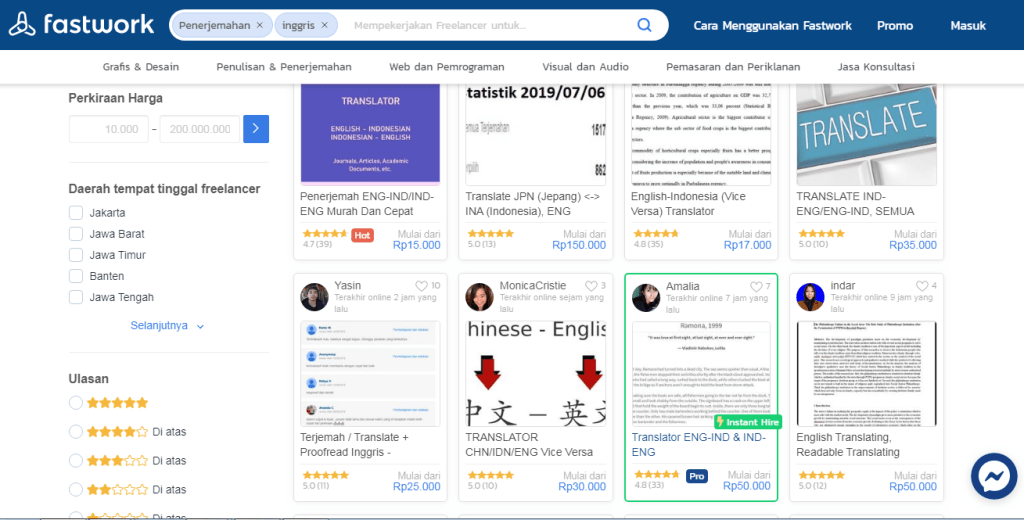Check the Jakarta location checkbox
Image resolution: width=1024 pixels, height=520 pixels.
pos(76,213)
